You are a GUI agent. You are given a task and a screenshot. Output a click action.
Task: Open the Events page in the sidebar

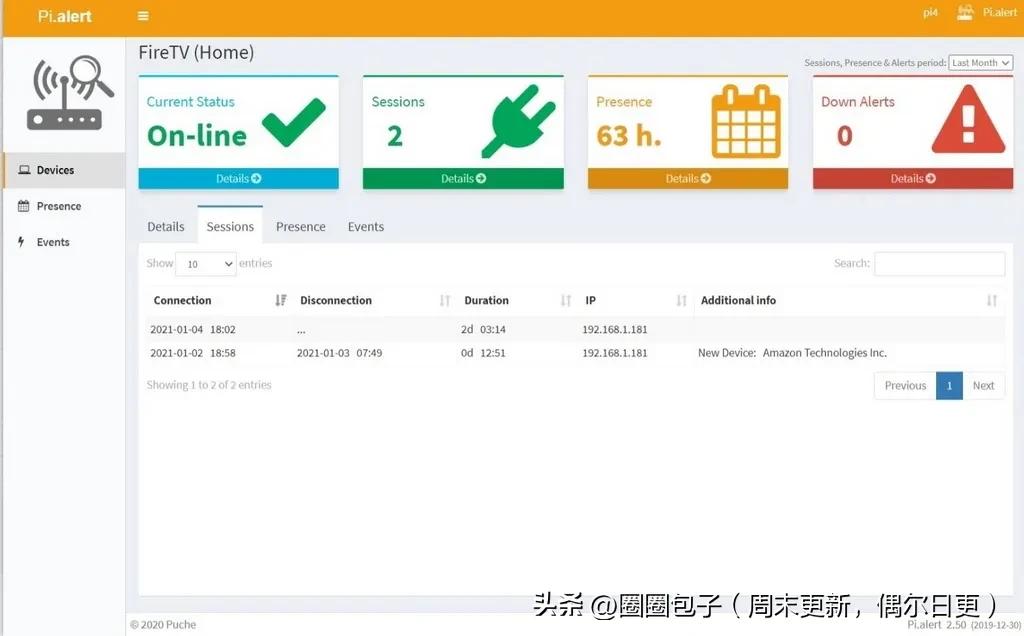pyautogui.click(x=64, y=242)
